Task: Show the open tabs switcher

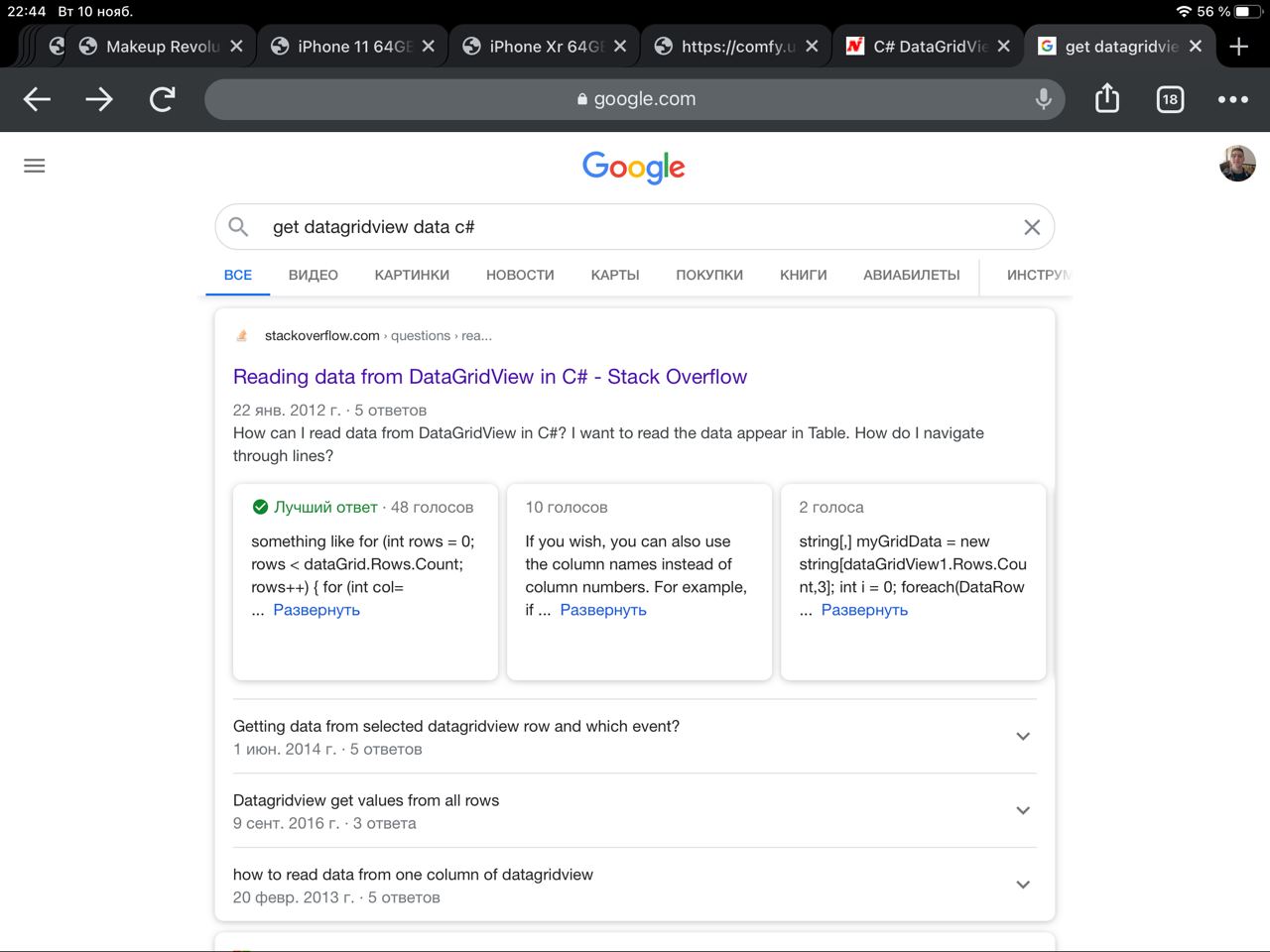Action: coord(1170,99)
